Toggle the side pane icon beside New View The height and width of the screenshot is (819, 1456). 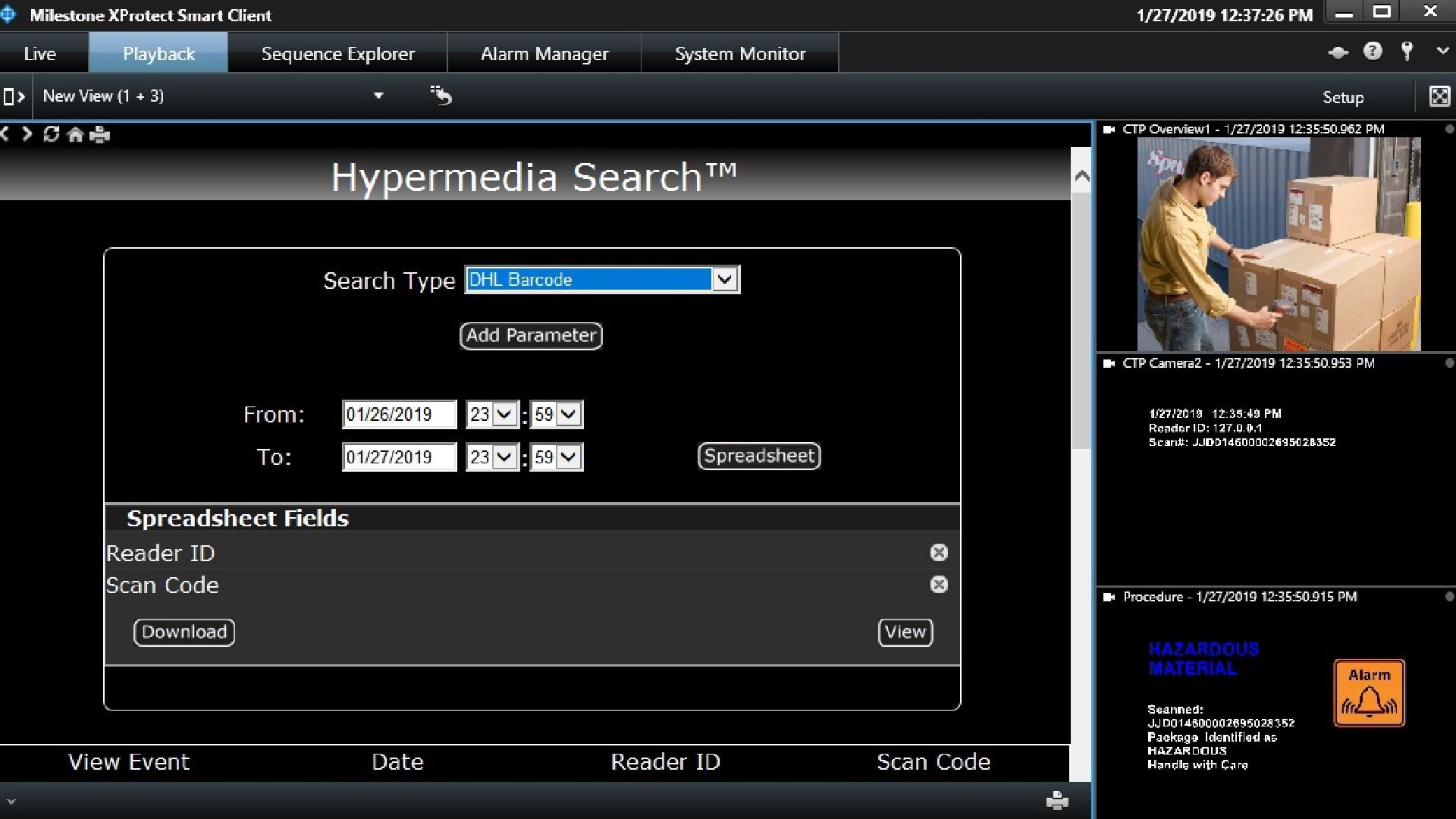coord(14,96)
